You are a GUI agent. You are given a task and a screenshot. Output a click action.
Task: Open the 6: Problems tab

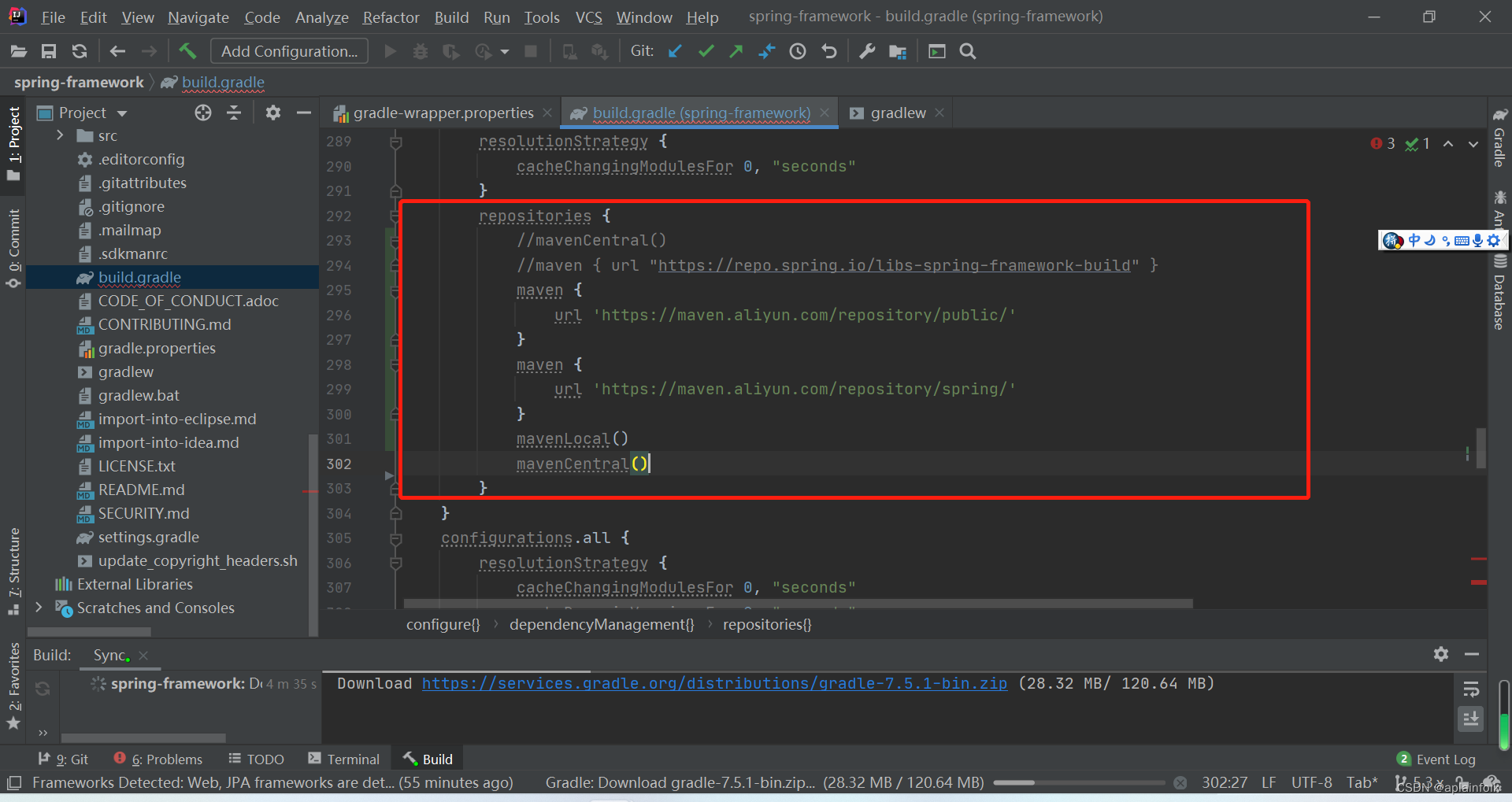click(158, 759)
